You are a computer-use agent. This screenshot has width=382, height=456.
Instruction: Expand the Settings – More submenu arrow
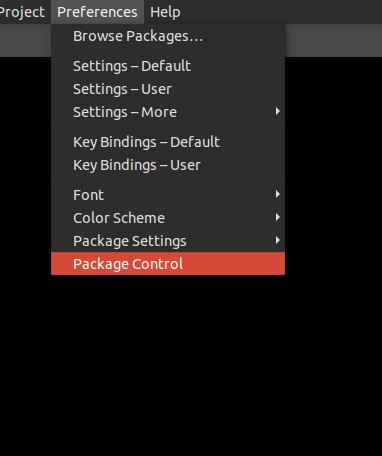[x=277, y=111]
